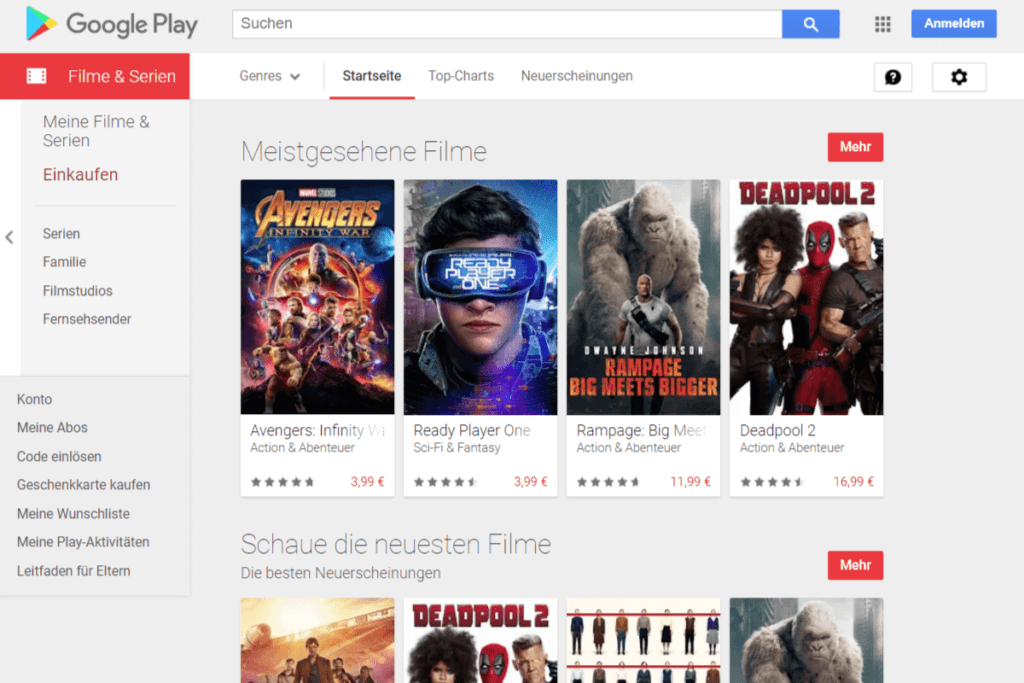The image size is (1024, 683).
Task: Open the settings gear icon
Action: point(959,77)
